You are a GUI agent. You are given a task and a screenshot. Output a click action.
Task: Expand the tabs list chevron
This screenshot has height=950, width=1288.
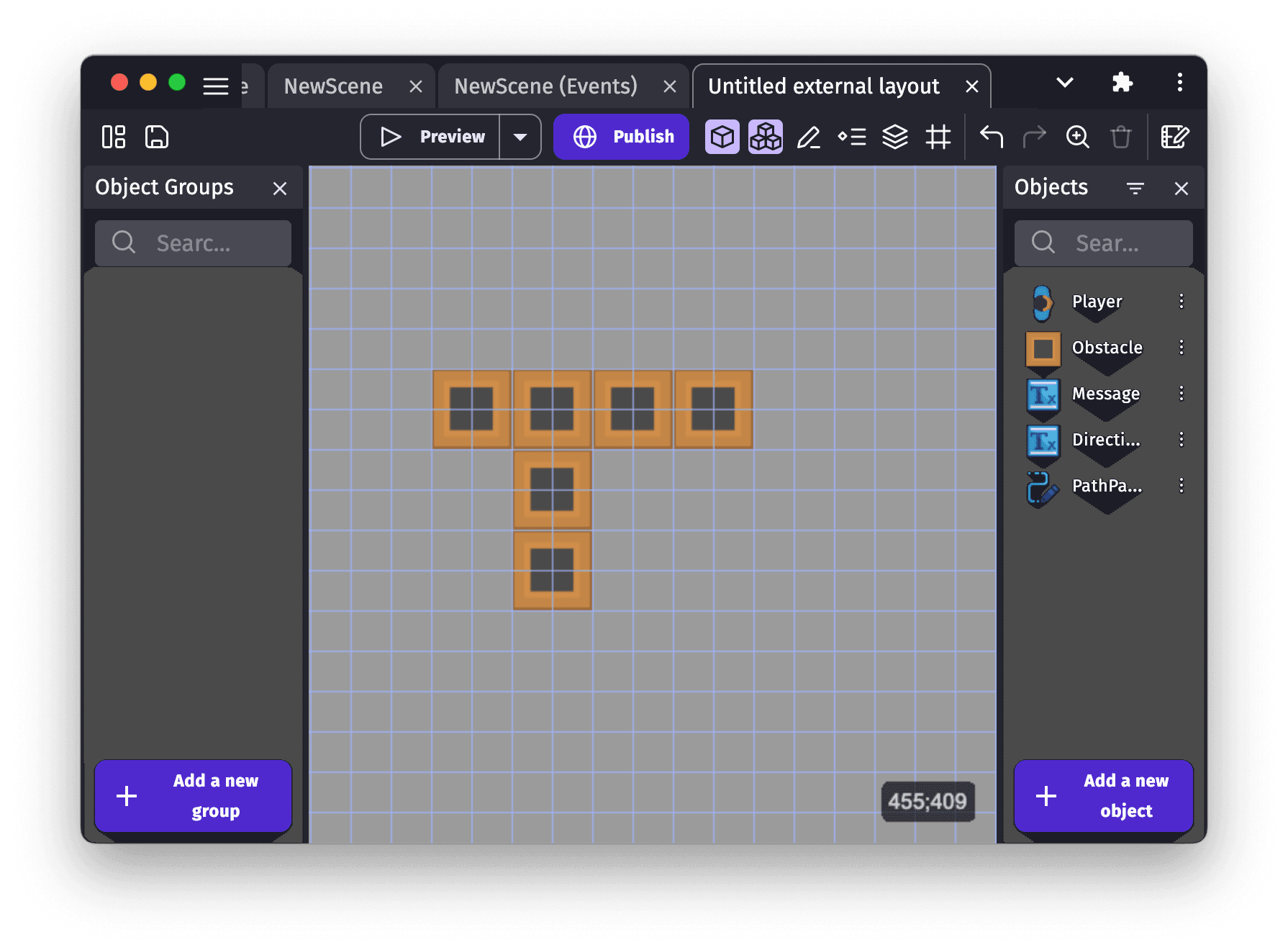pyautogui.click(x=1065, y=83)
